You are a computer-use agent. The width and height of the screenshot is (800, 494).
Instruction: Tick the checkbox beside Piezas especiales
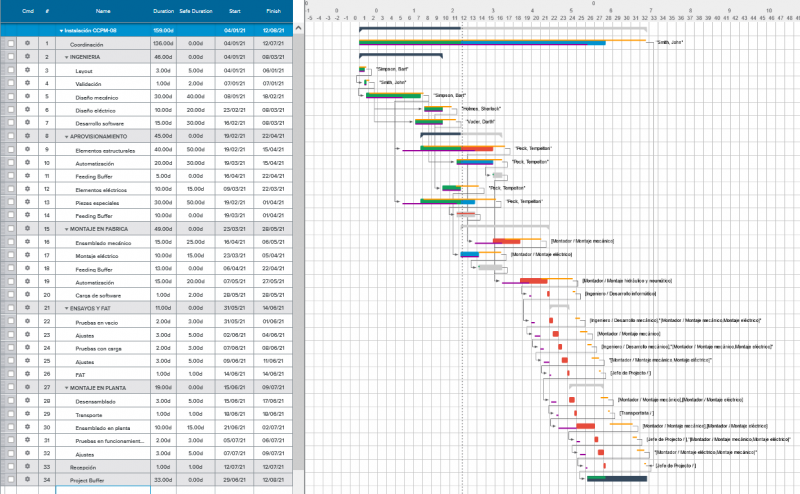click(11, 202)
